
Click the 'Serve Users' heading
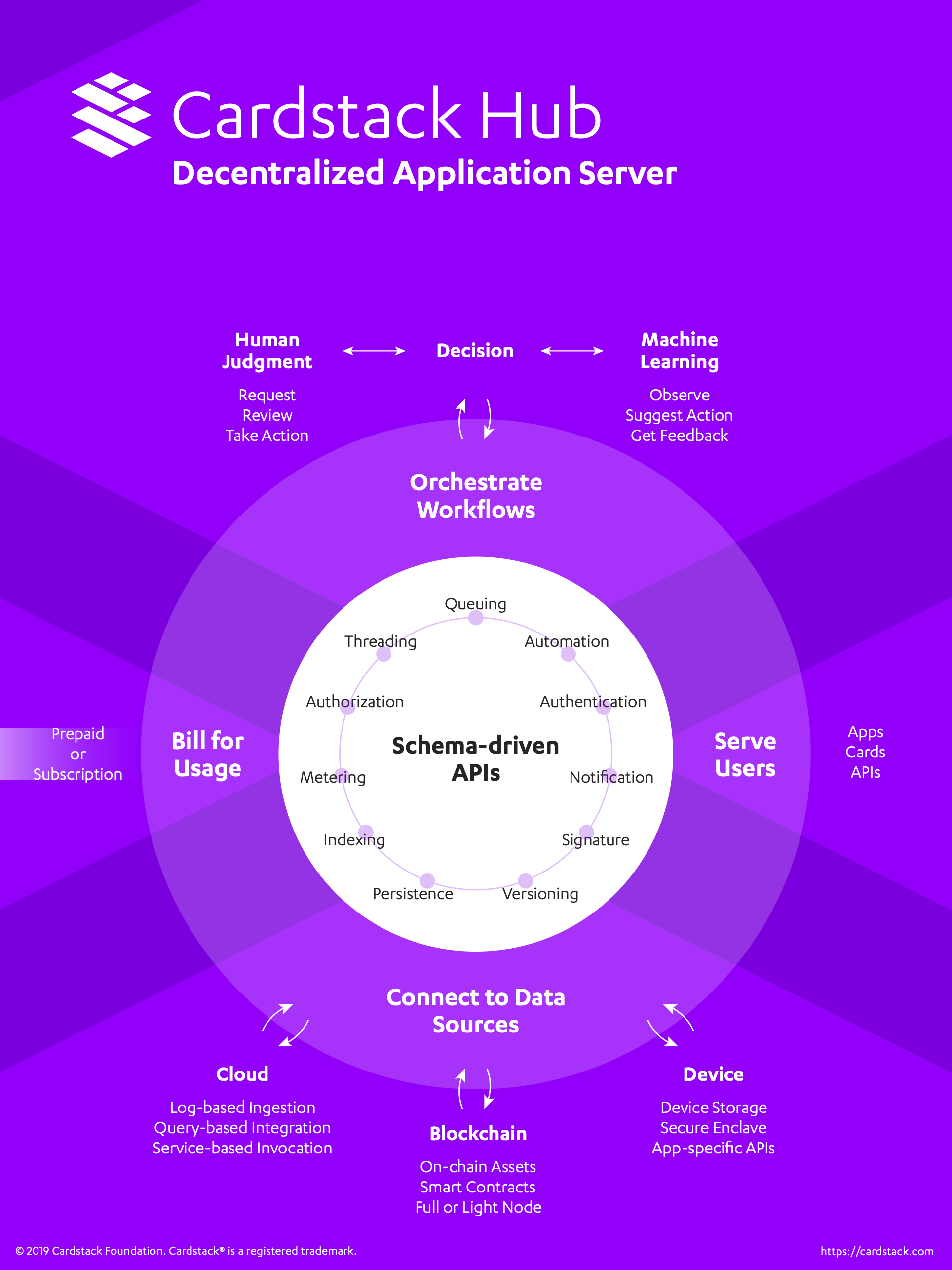[745, 755]
